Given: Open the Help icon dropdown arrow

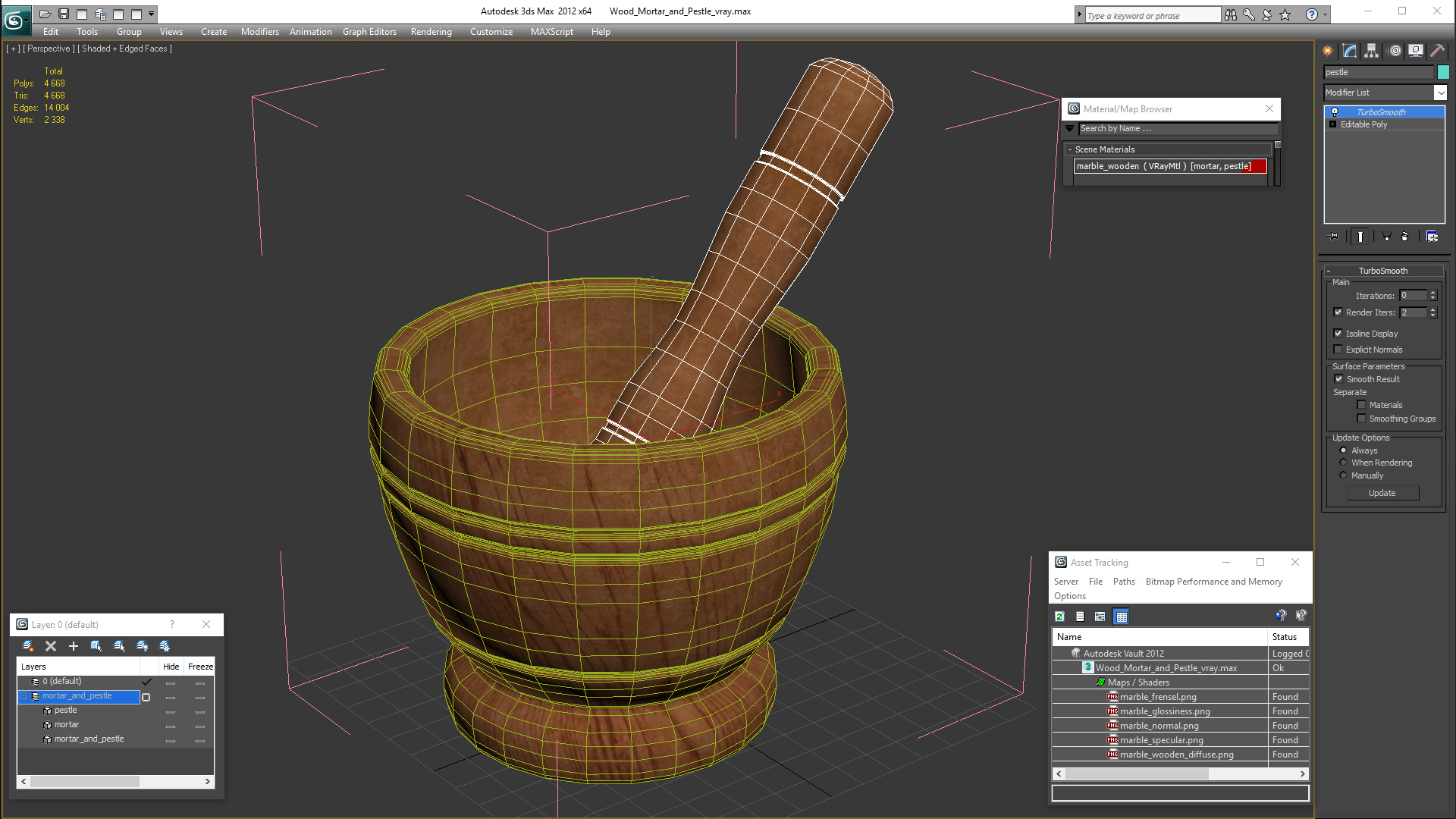Looking at the screenshot, I should pyautogui.click(x=1326, y=14).
